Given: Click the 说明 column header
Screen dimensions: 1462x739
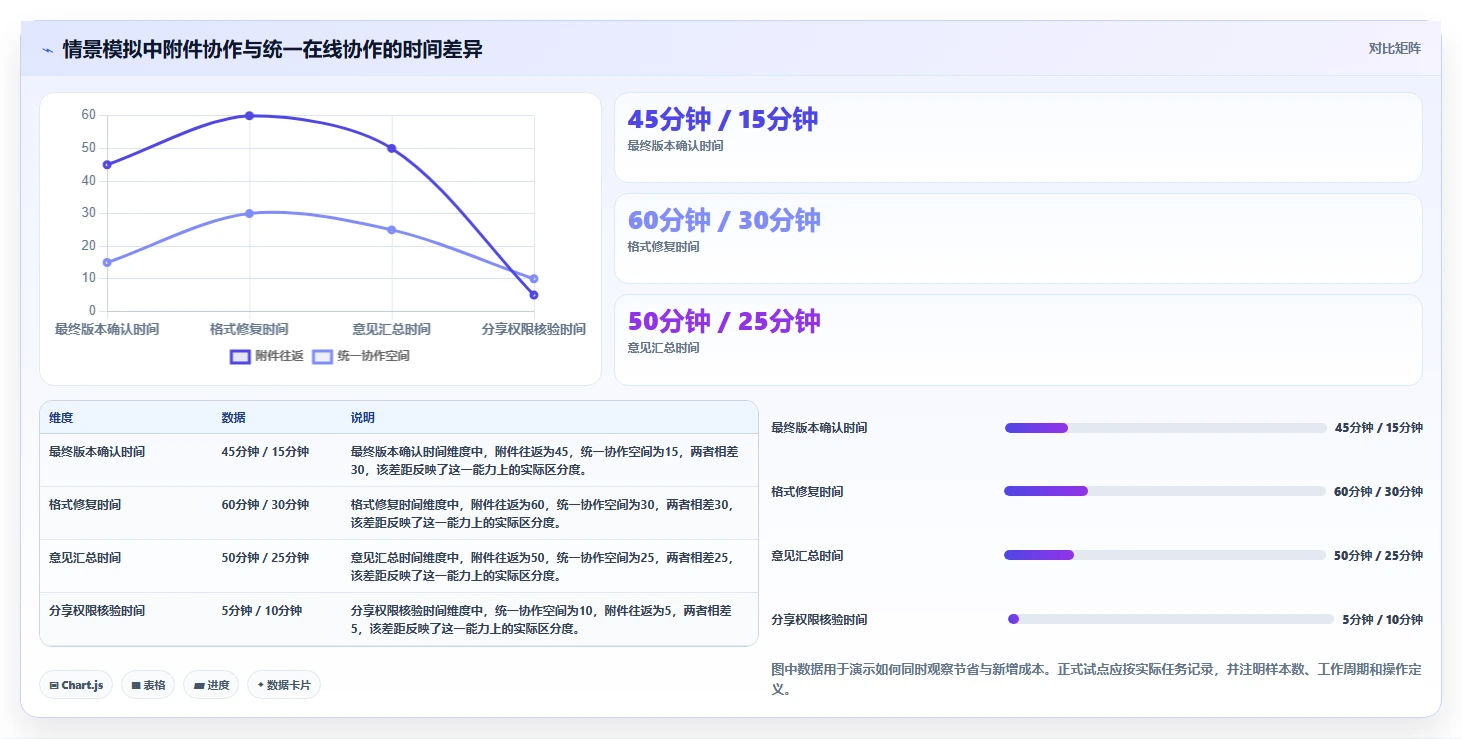Looking at the screenshot, I should (363, 418).
